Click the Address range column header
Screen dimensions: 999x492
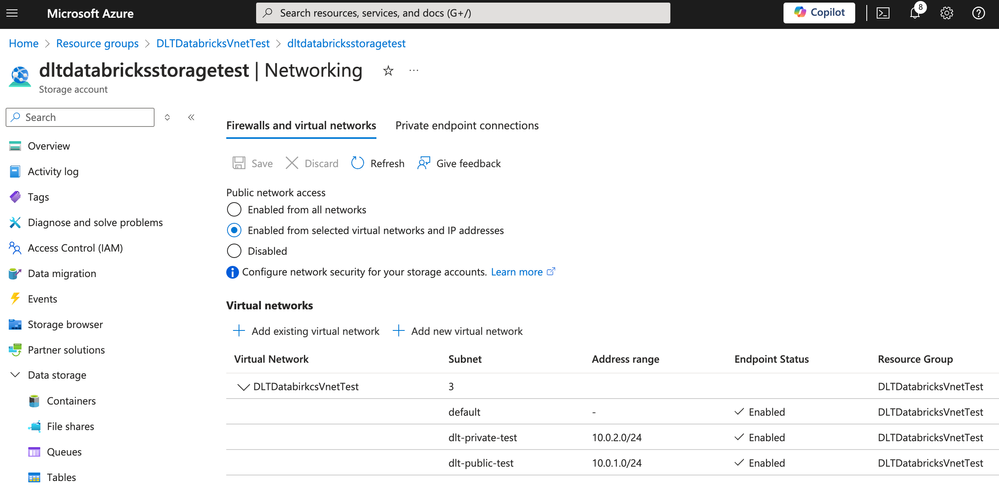click(626, 359)
